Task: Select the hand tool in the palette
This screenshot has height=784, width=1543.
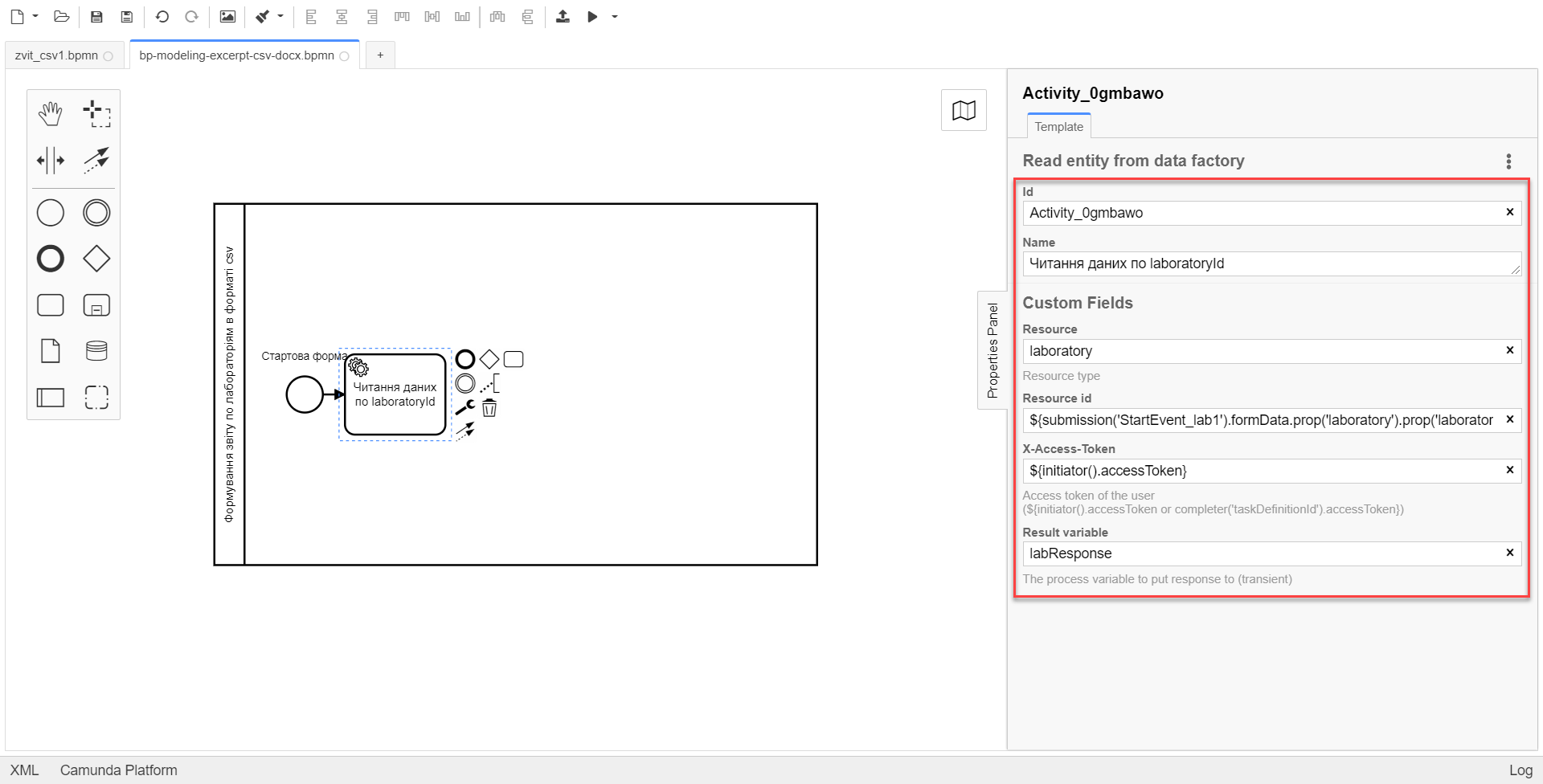Action: click(50, 114)
